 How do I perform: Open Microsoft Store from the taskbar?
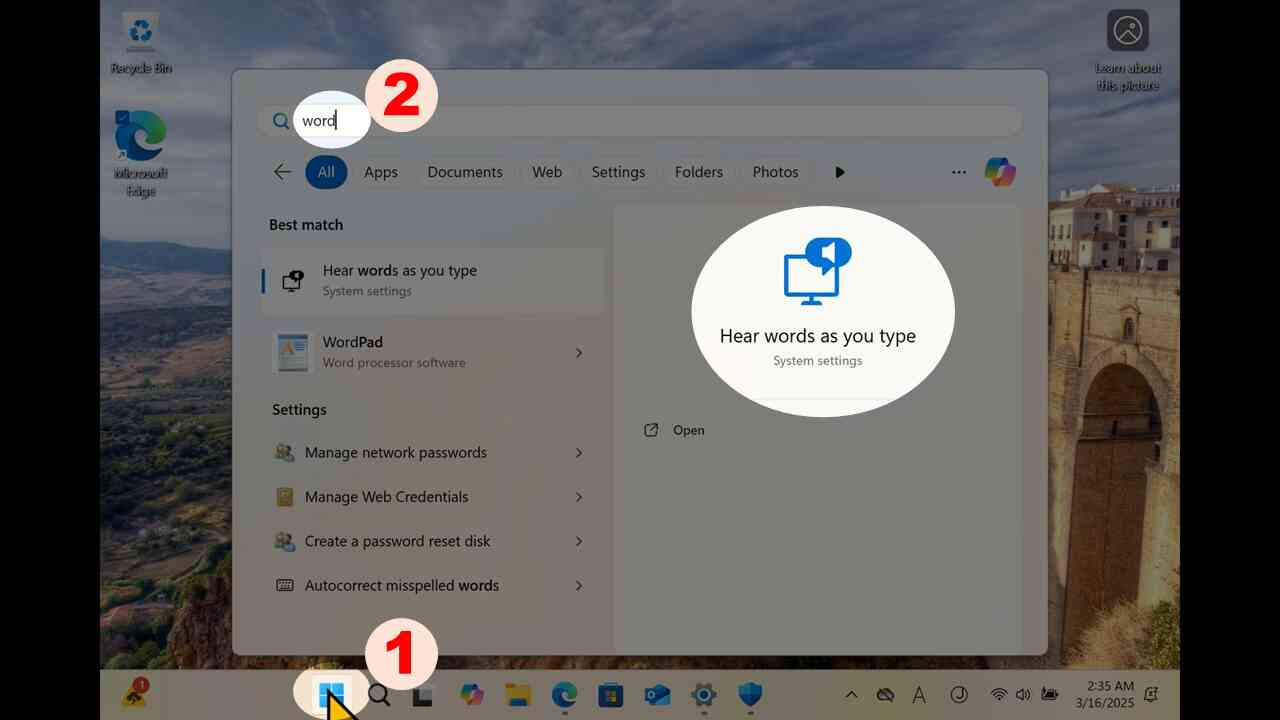point(611,695)
